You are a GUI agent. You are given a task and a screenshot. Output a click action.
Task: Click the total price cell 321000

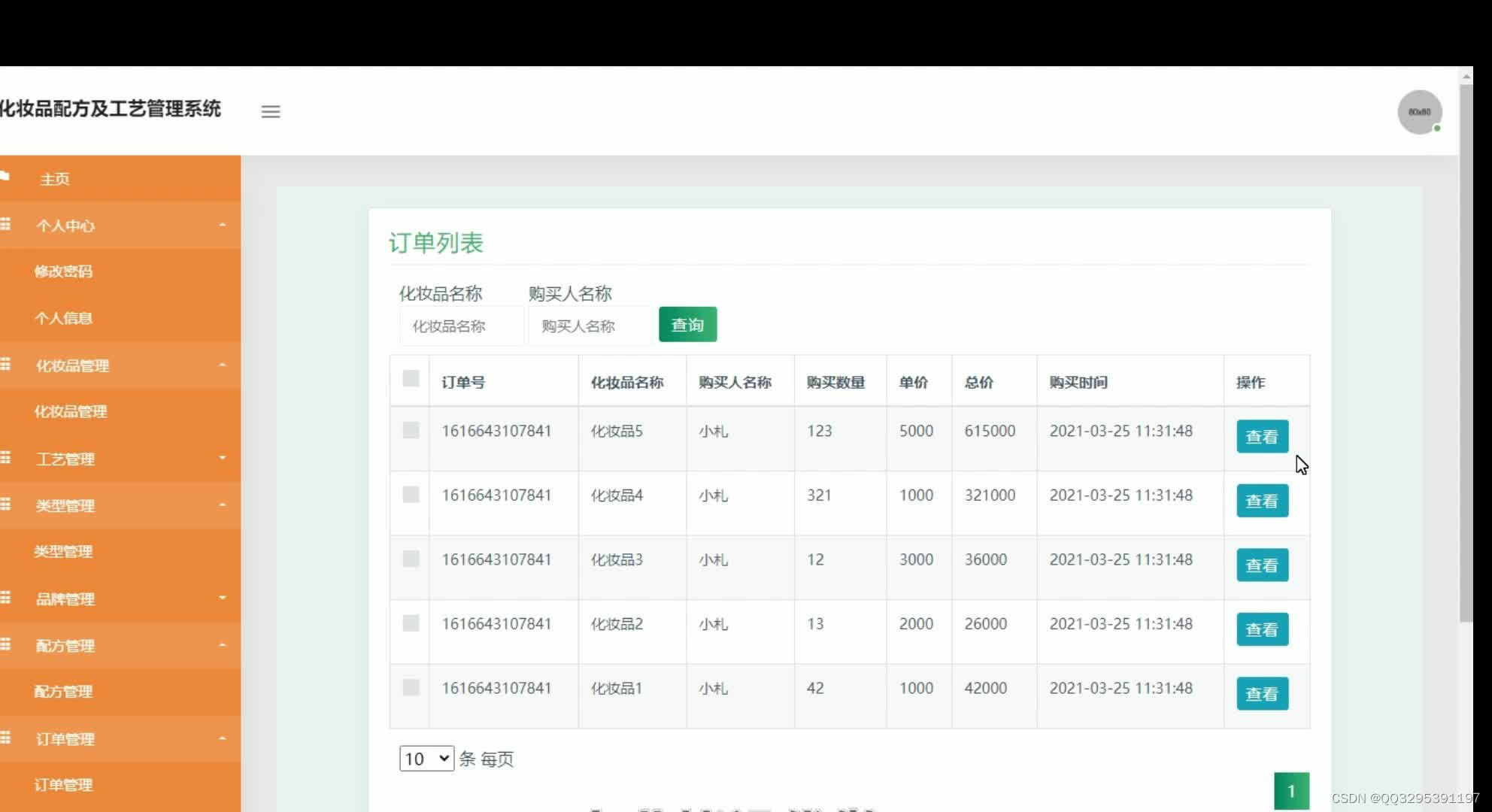point(990,495)
